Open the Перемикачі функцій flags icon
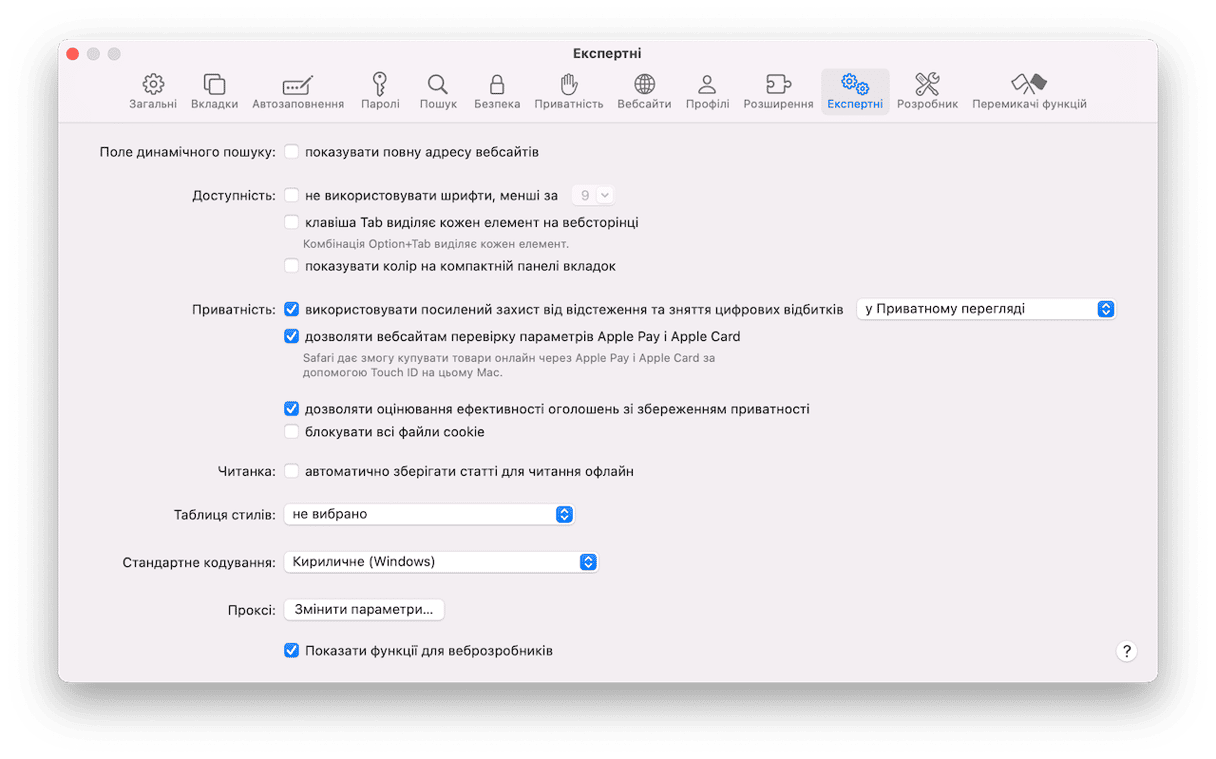Viewport: 1216px width, 759px height. (1029, 85)
